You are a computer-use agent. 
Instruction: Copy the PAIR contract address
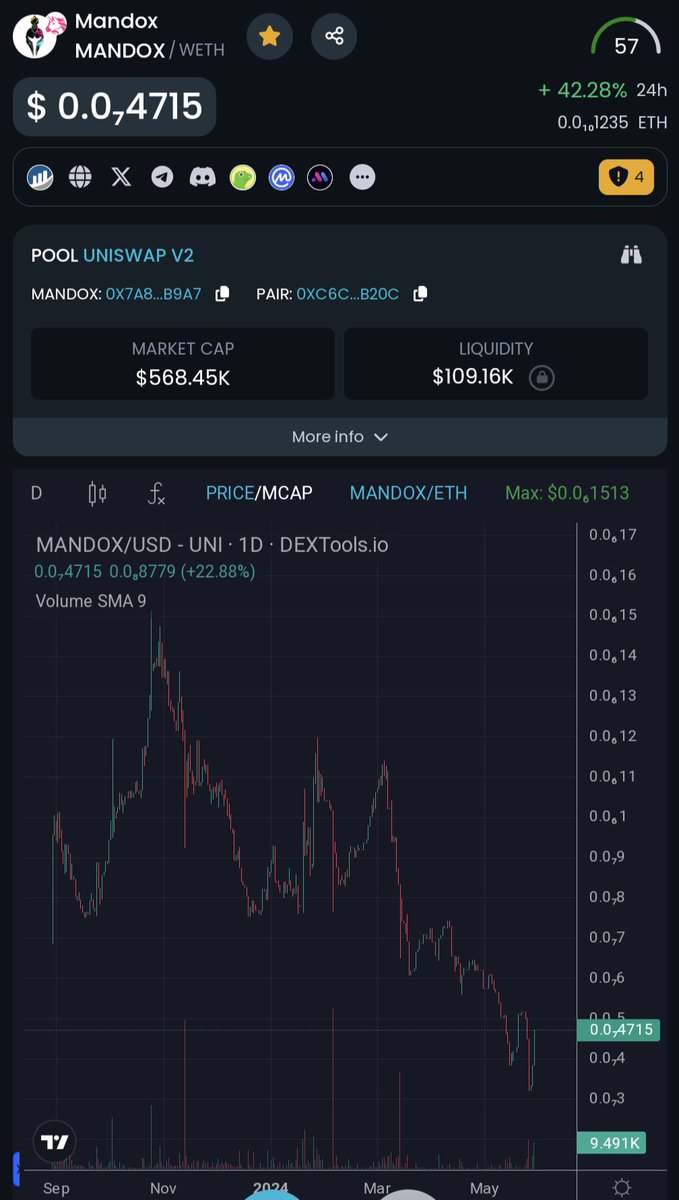[x=420, y=293]
